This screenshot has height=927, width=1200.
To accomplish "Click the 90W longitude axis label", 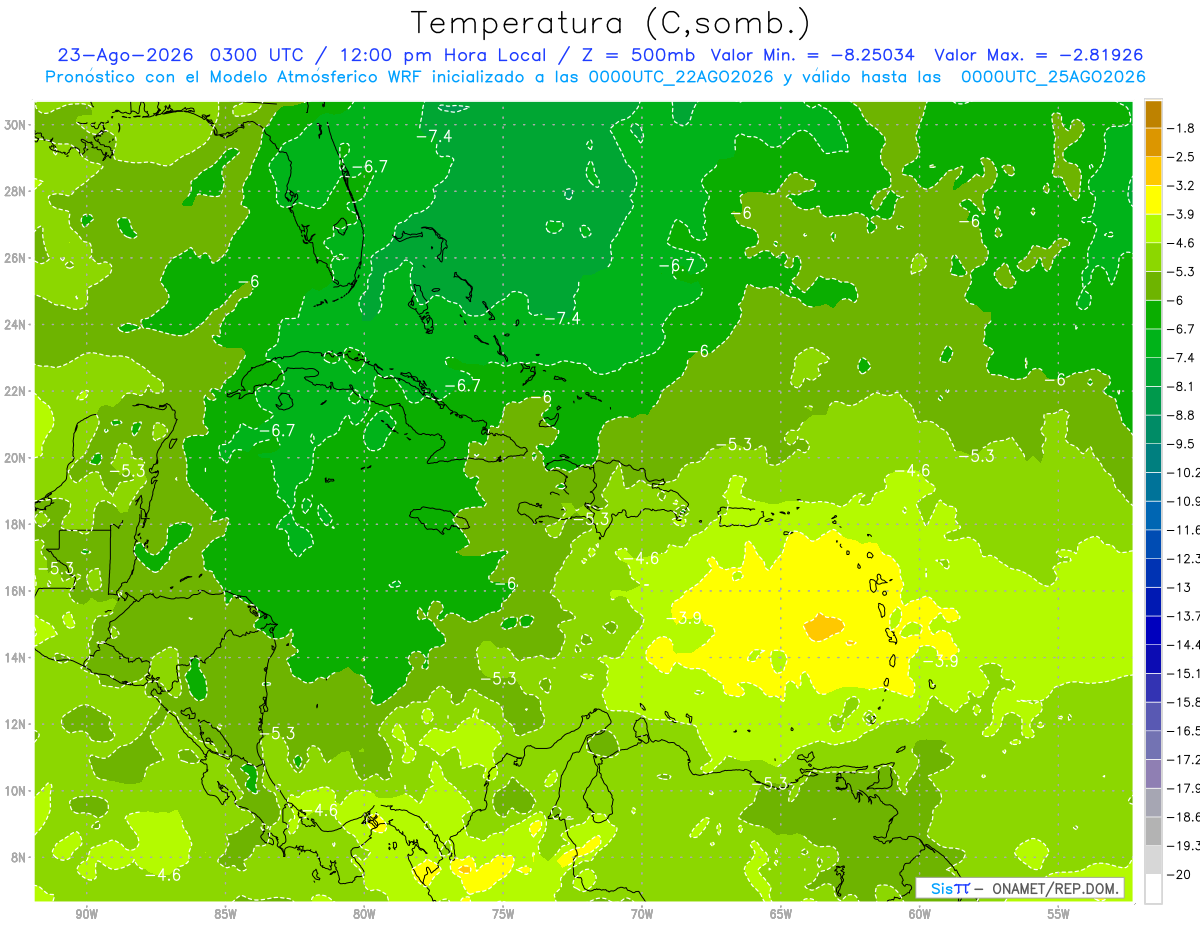I will (87, 914).
